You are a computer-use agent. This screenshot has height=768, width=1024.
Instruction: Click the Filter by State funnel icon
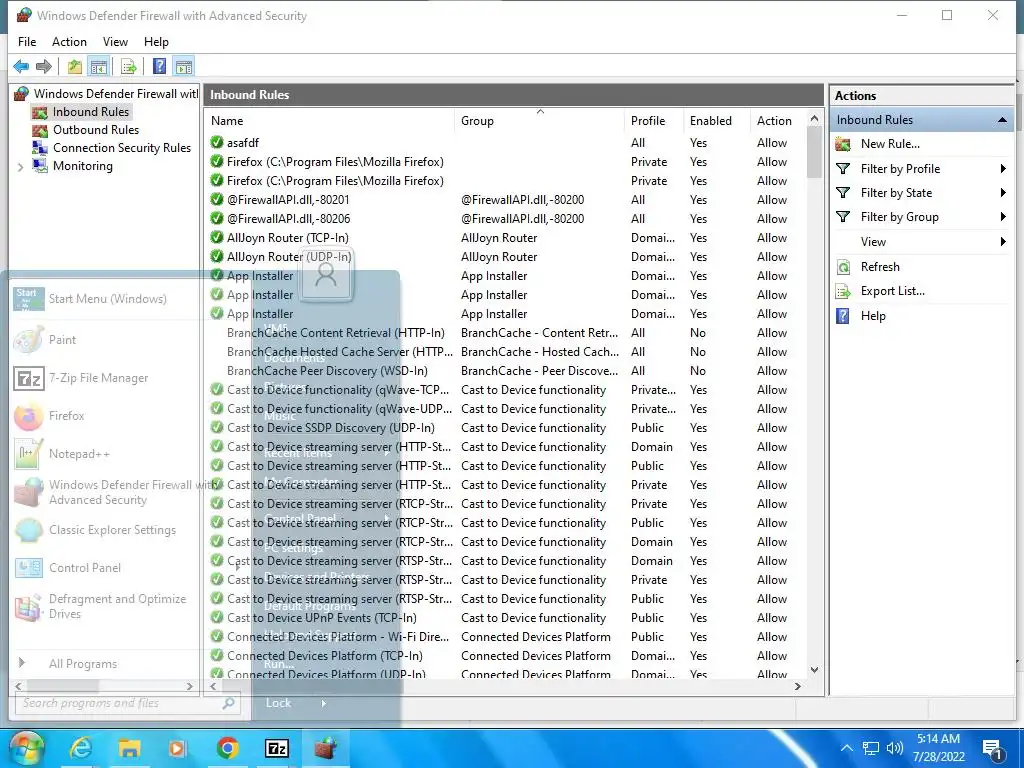coord(843,193)
